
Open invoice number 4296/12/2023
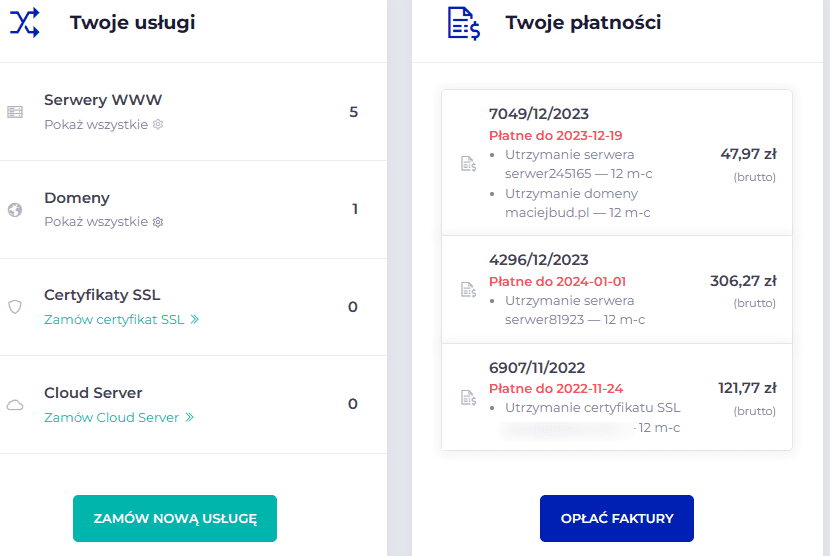(538, 260)
